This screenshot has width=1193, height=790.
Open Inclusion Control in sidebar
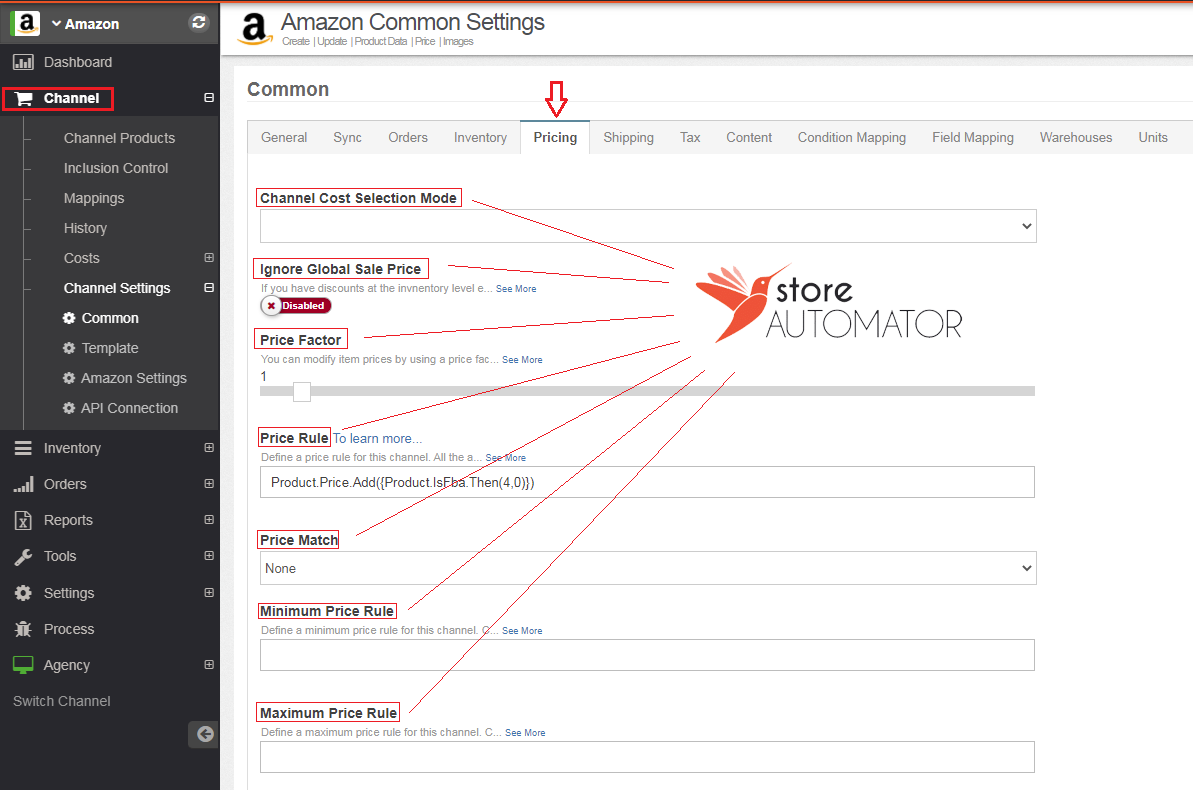pos(116,168)
